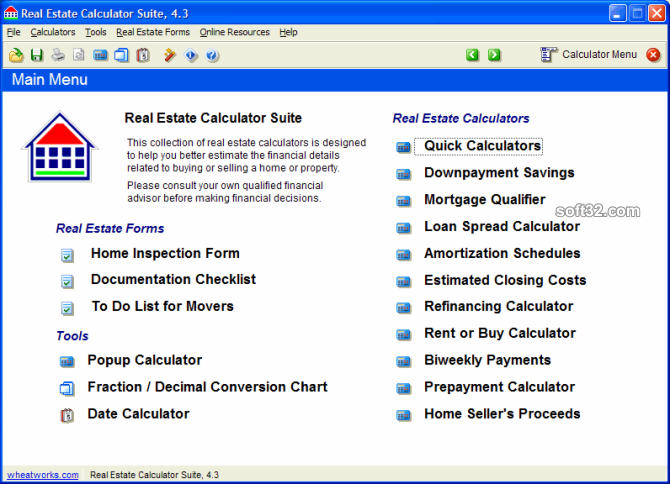This screenshot has height=484, width=670.
Task: Open Date Calculator tool
Action: point(138,414)
